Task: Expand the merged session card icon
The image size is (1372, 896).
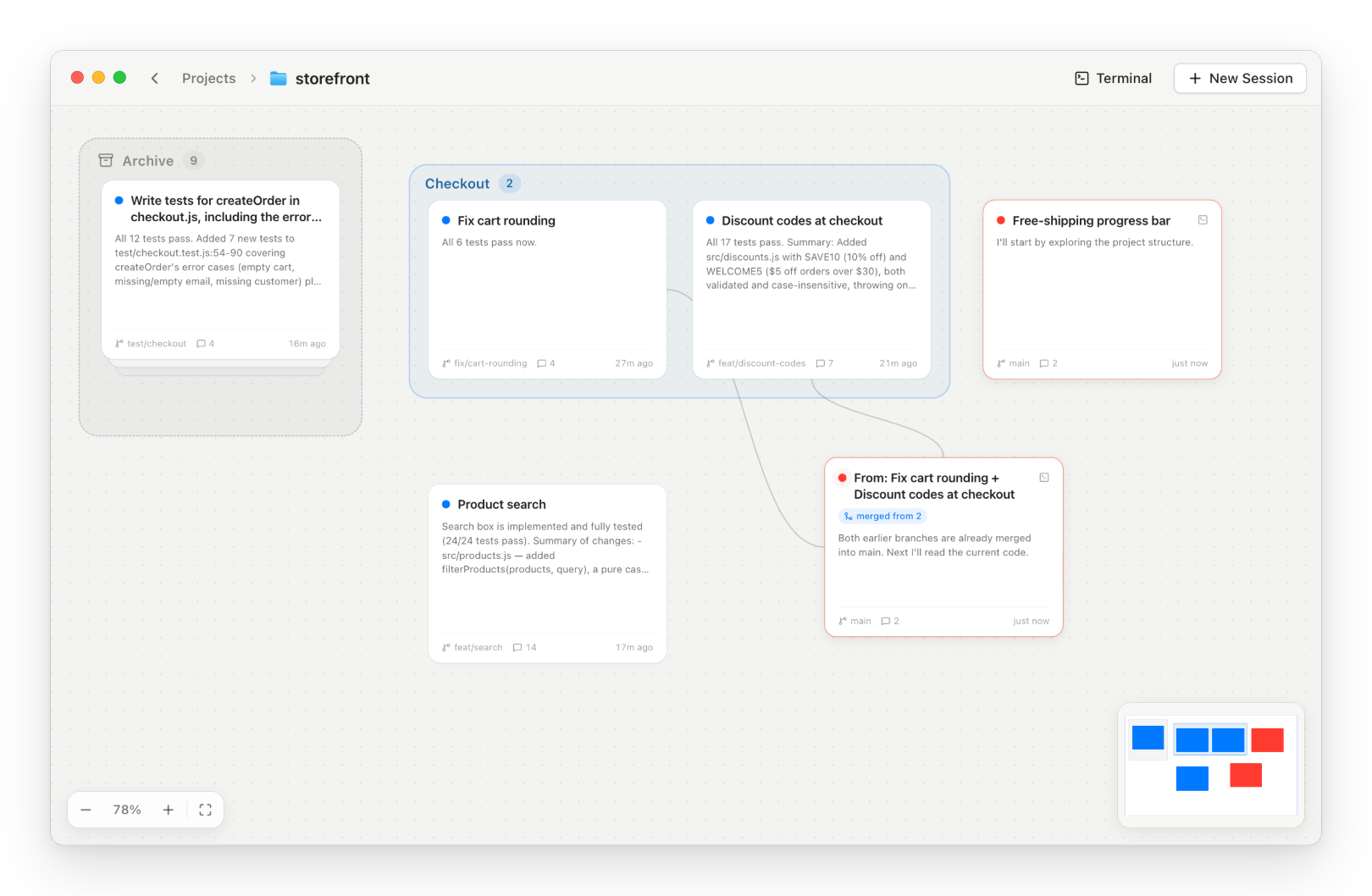Action: point(1044,478)
